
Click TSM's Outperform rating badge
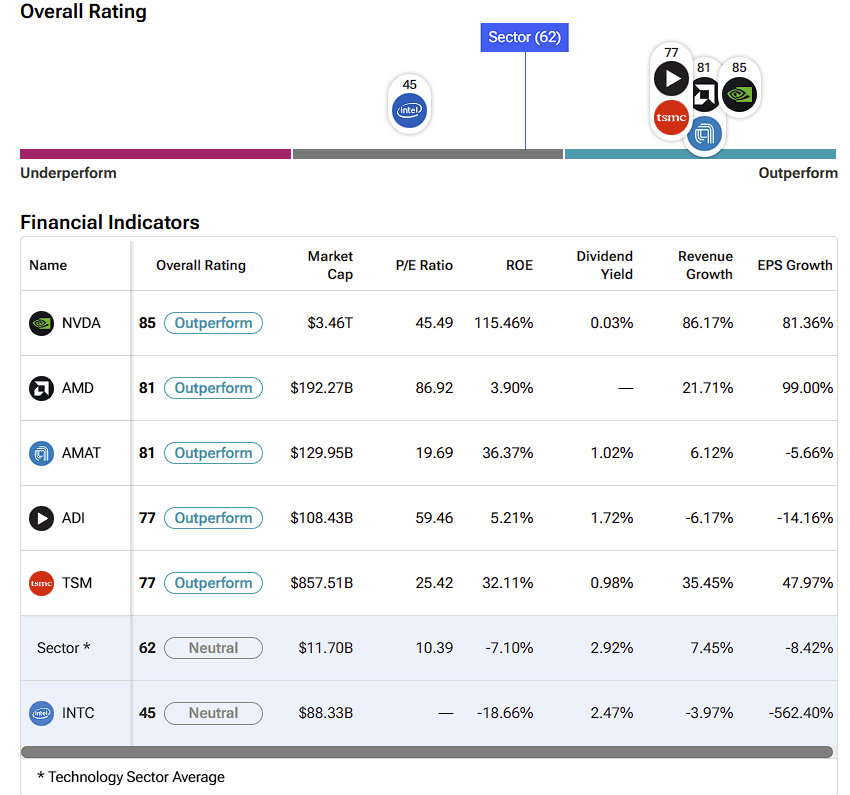[x=214, y=583]
